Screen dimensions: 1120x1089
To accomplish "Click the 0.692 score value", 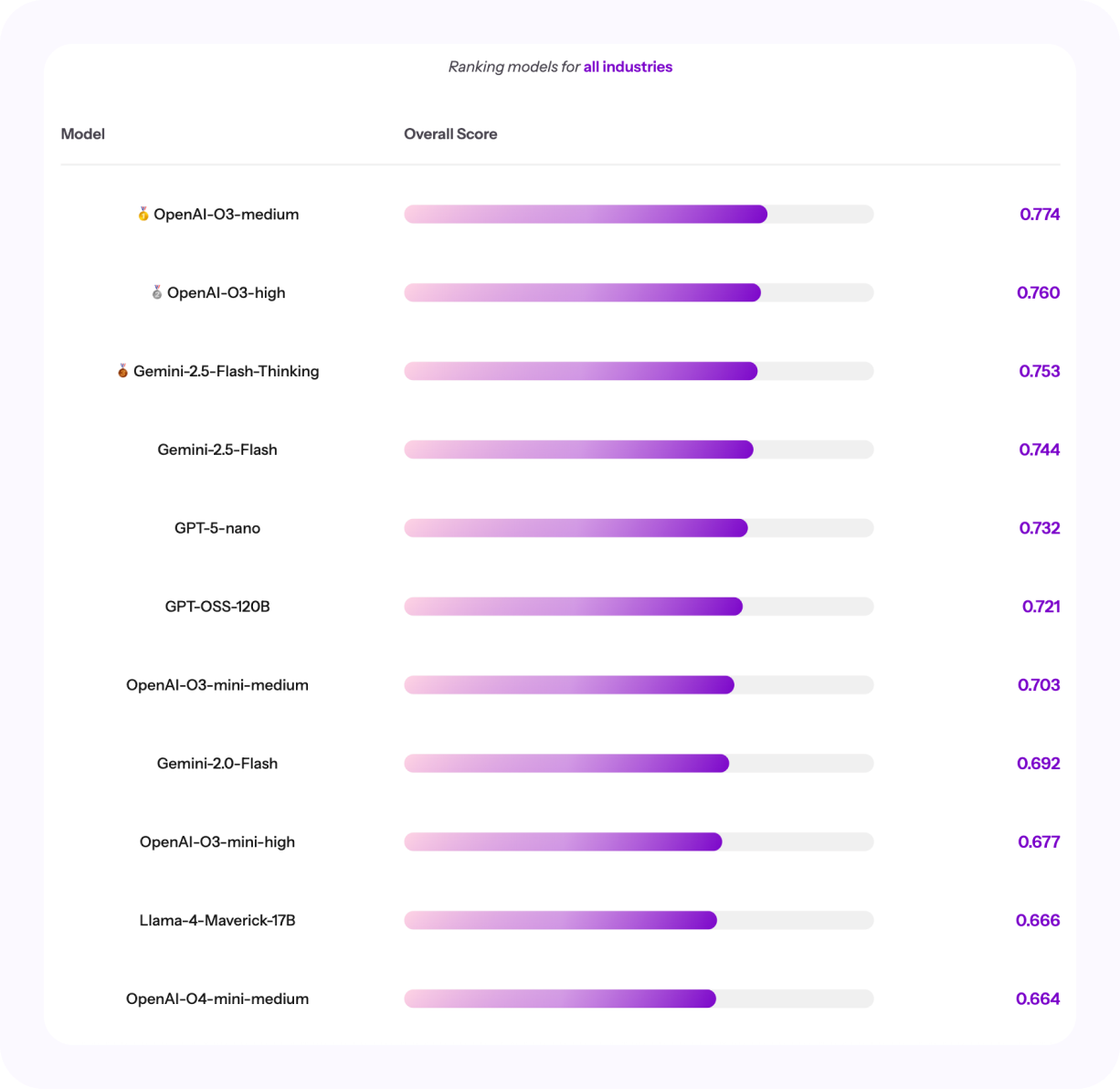I will (x=1039, y=764).
